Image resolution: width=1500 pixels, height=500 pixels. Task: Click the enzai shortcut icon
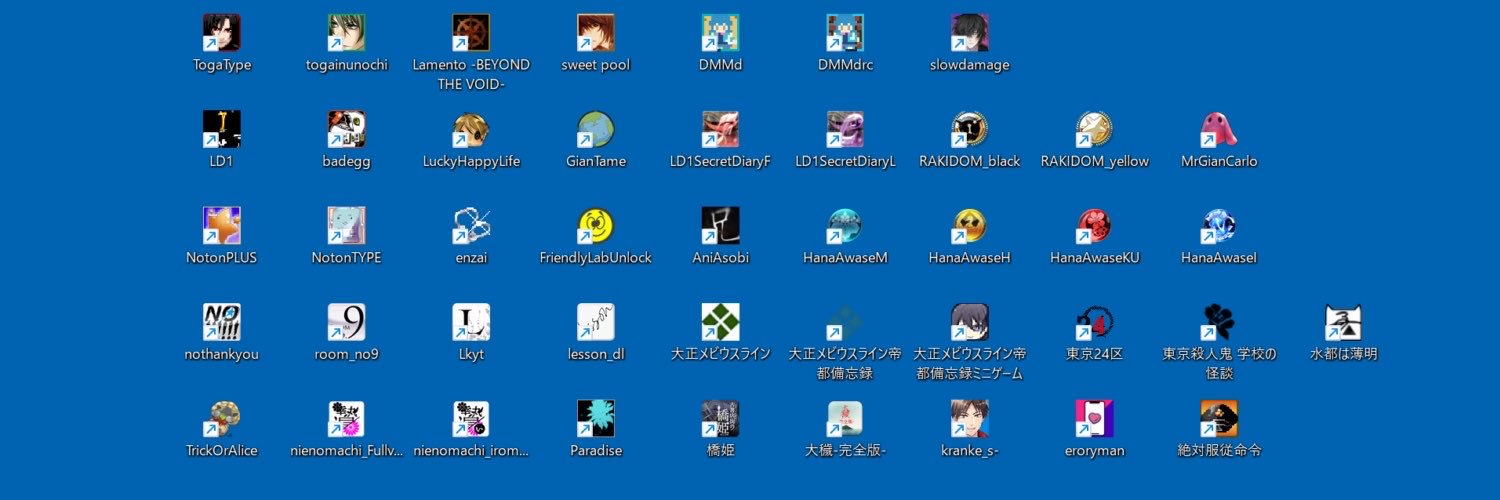click(x=471, y=226)
